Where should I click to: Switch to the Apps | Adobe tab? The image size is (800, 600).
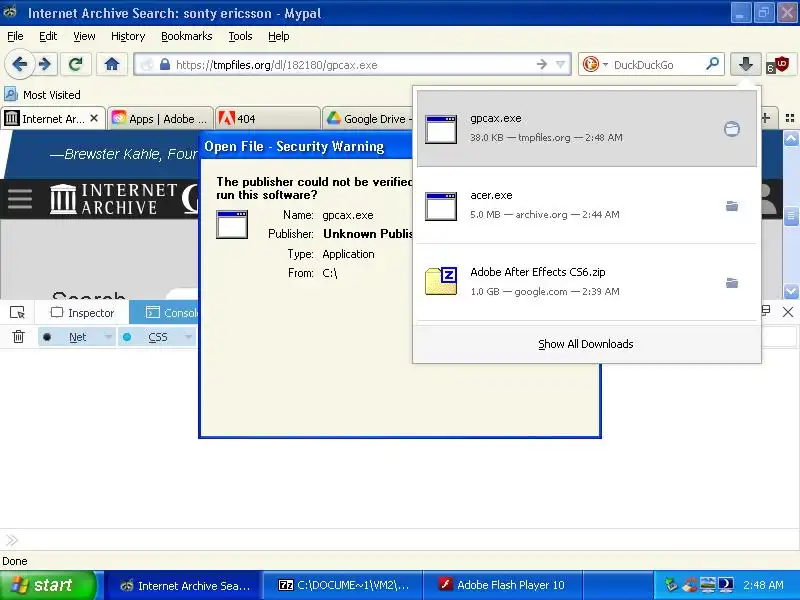160,118
